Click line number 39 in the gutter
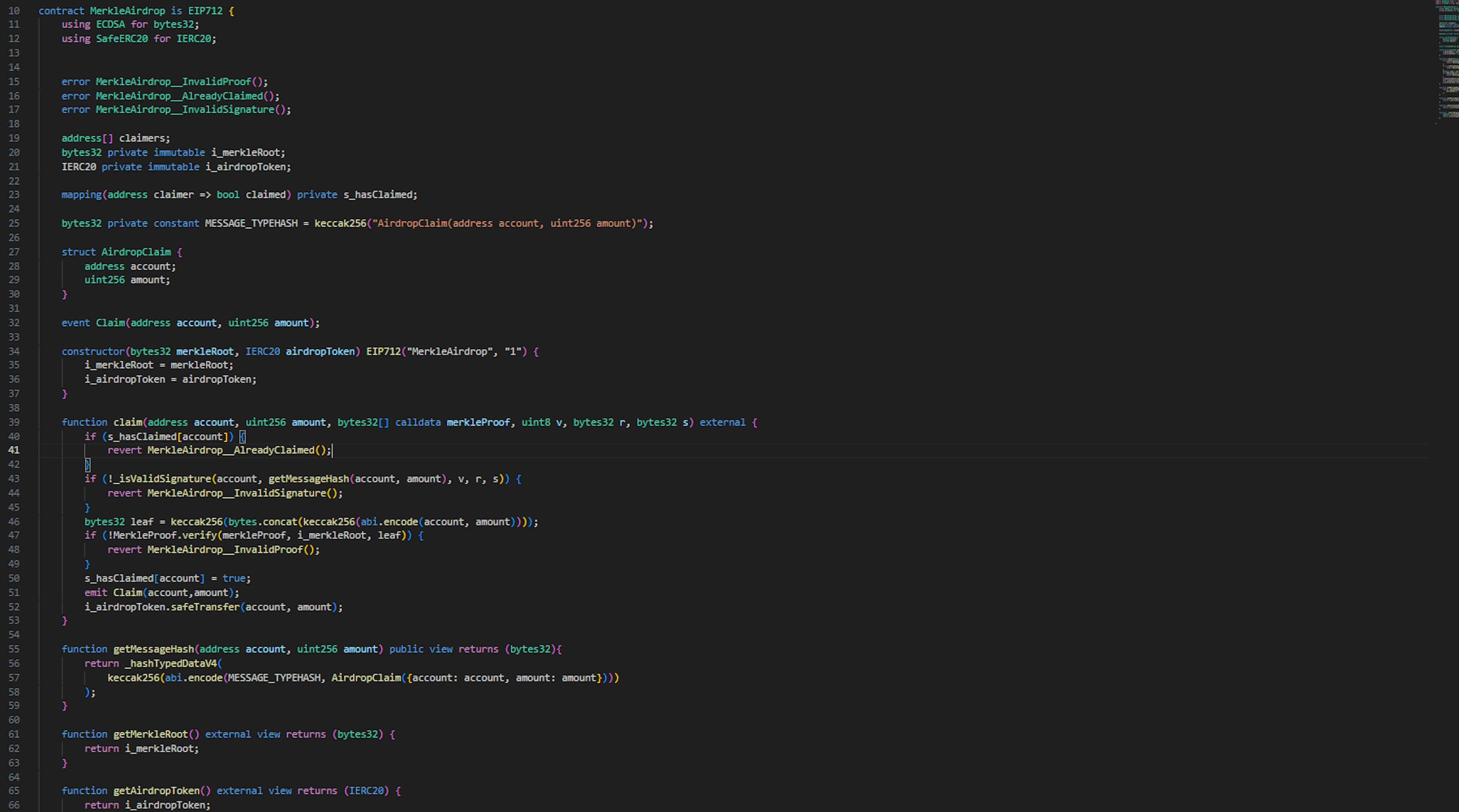 tap(14, 422)
